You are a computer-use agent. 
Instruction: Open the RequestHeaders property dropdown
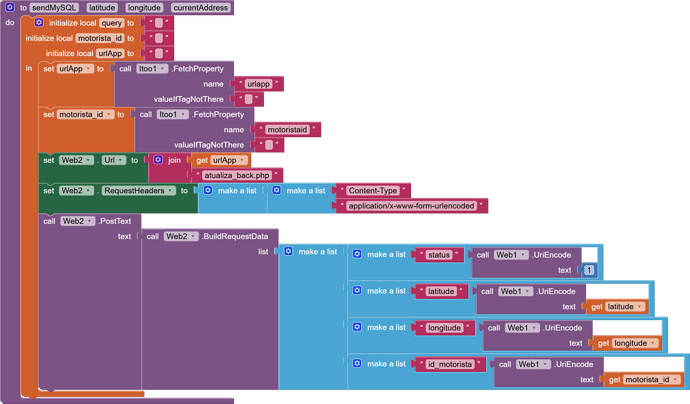[170, 191]
